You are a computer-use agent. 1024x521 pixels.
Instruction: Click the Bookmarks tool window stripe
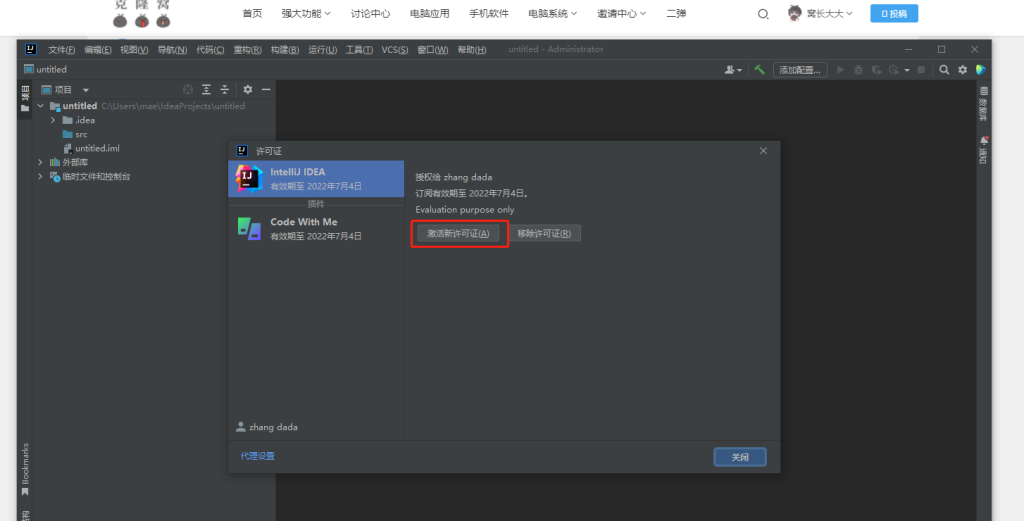(x=25, y=469)
